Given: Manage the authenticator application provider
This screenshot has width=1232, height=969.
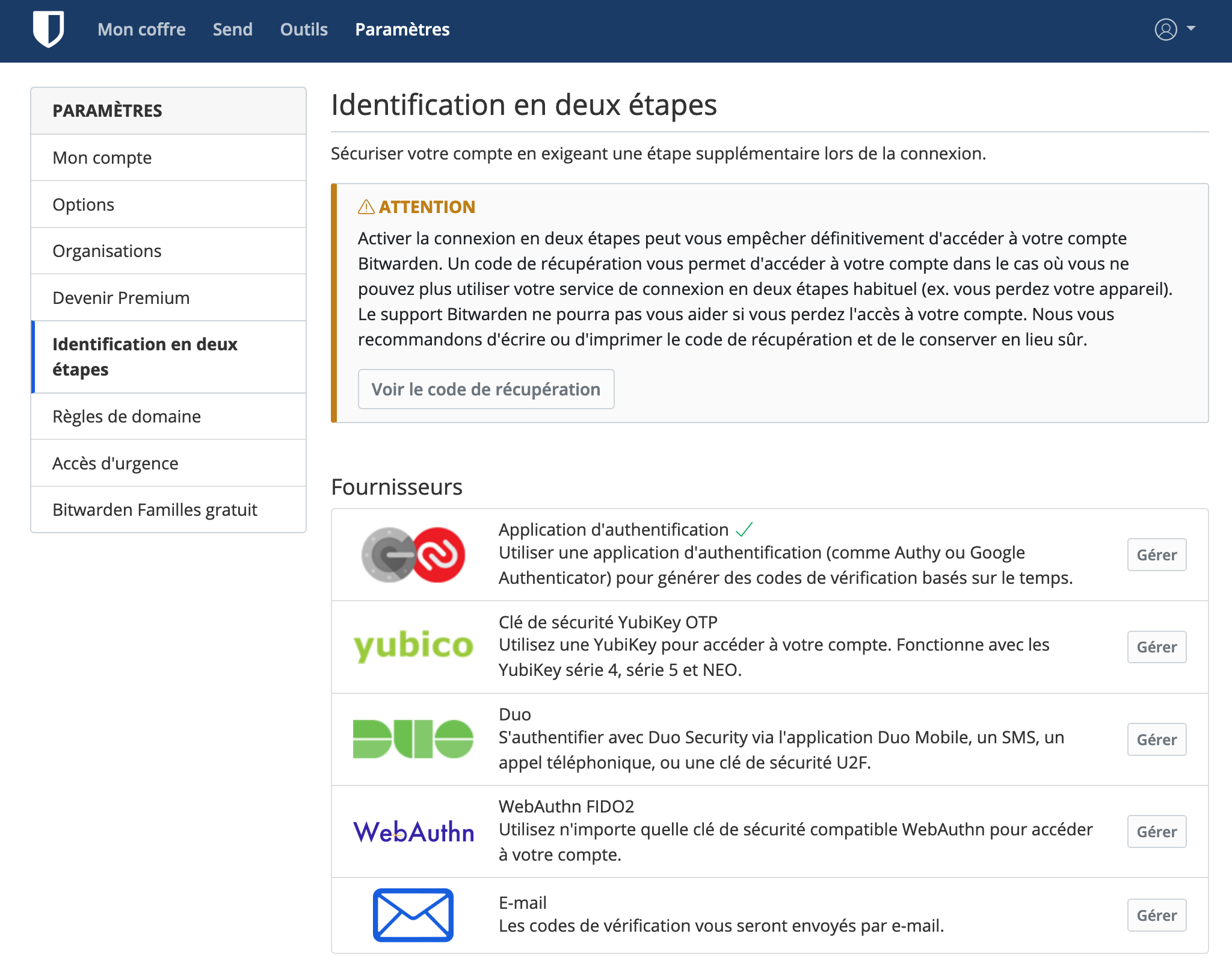Looking at the screenshot, I should [x=1156, y=555].
